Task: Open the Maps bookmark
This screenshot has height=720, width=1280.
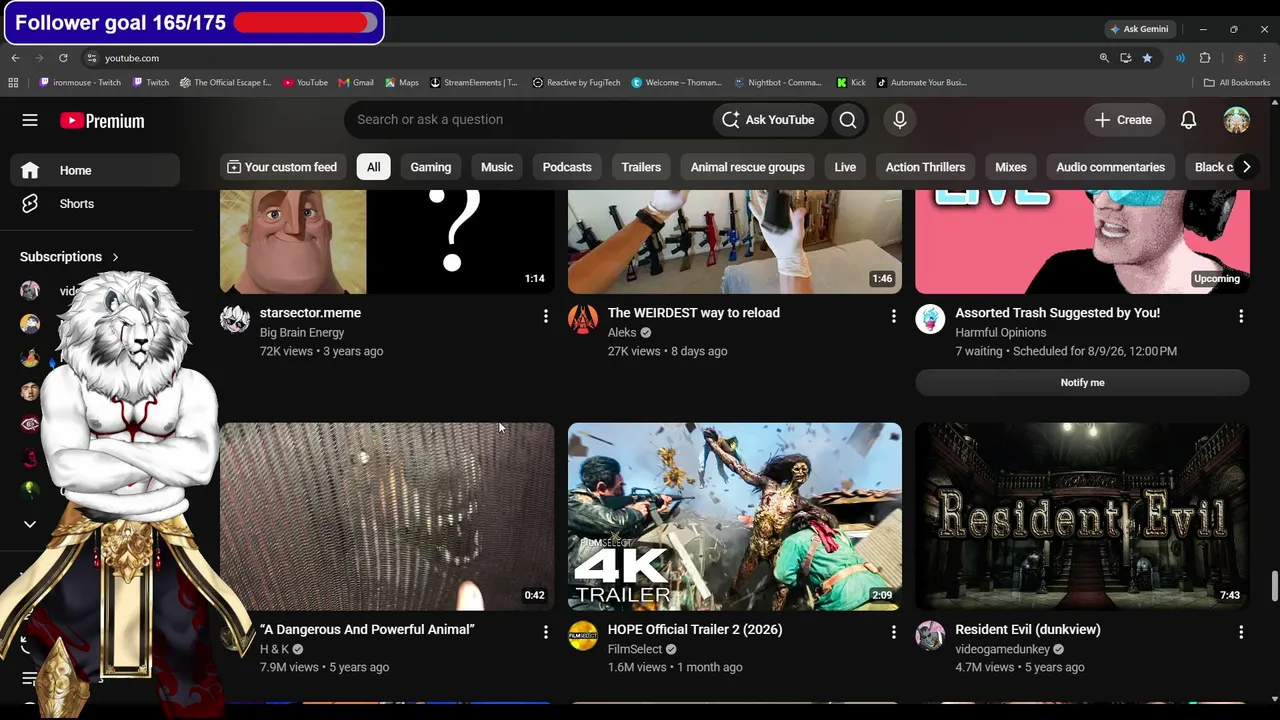Action: [x=402, y=83]
